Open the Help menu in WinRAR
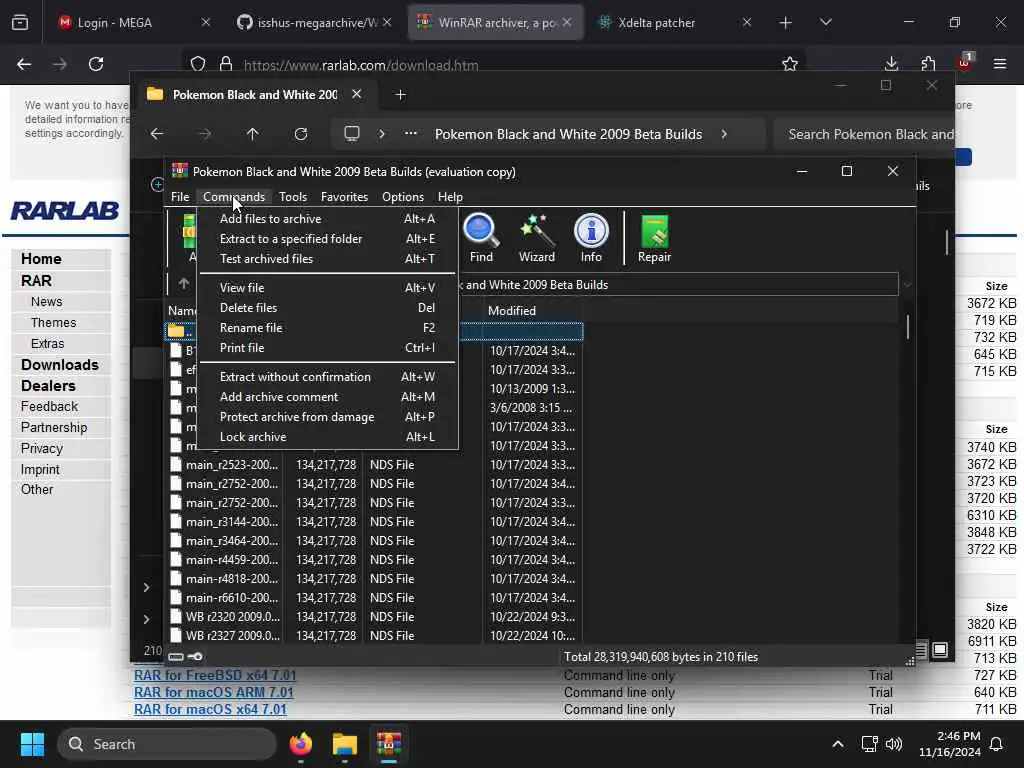The width and height of the screenshot is (1024, 768). [450, 197]
